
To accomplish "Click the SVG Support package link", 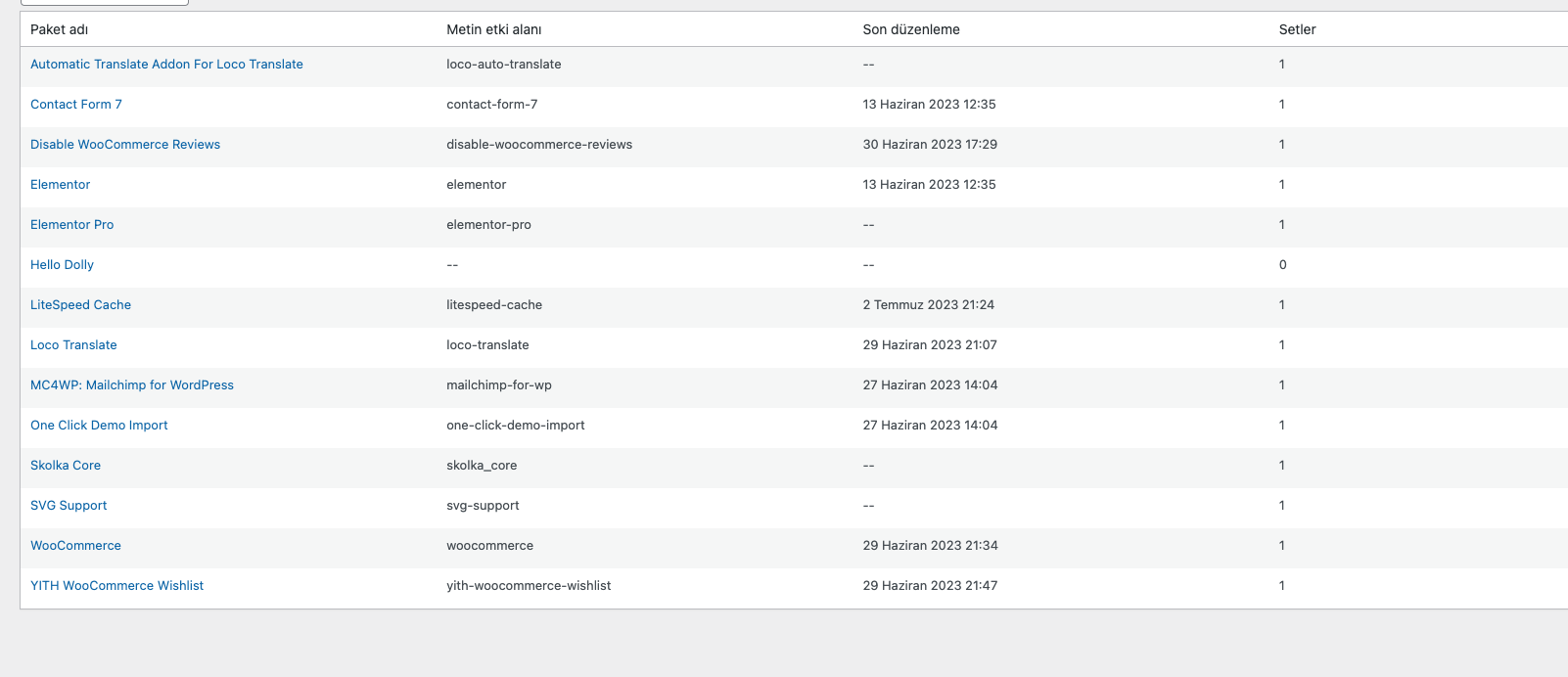I will point(69,506).
